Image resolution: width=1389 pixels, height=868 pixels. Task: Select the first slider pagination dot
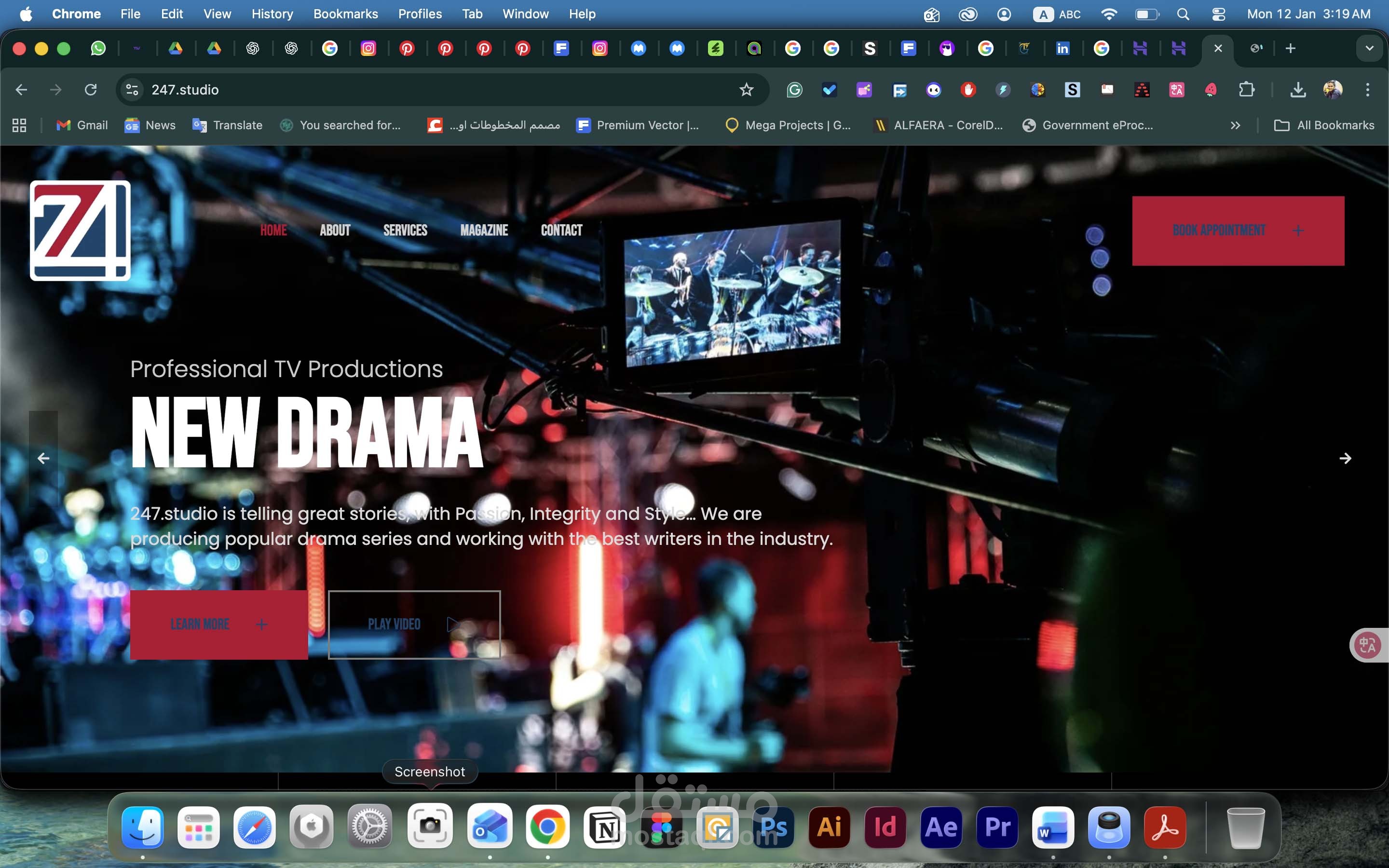(1094, 235)
